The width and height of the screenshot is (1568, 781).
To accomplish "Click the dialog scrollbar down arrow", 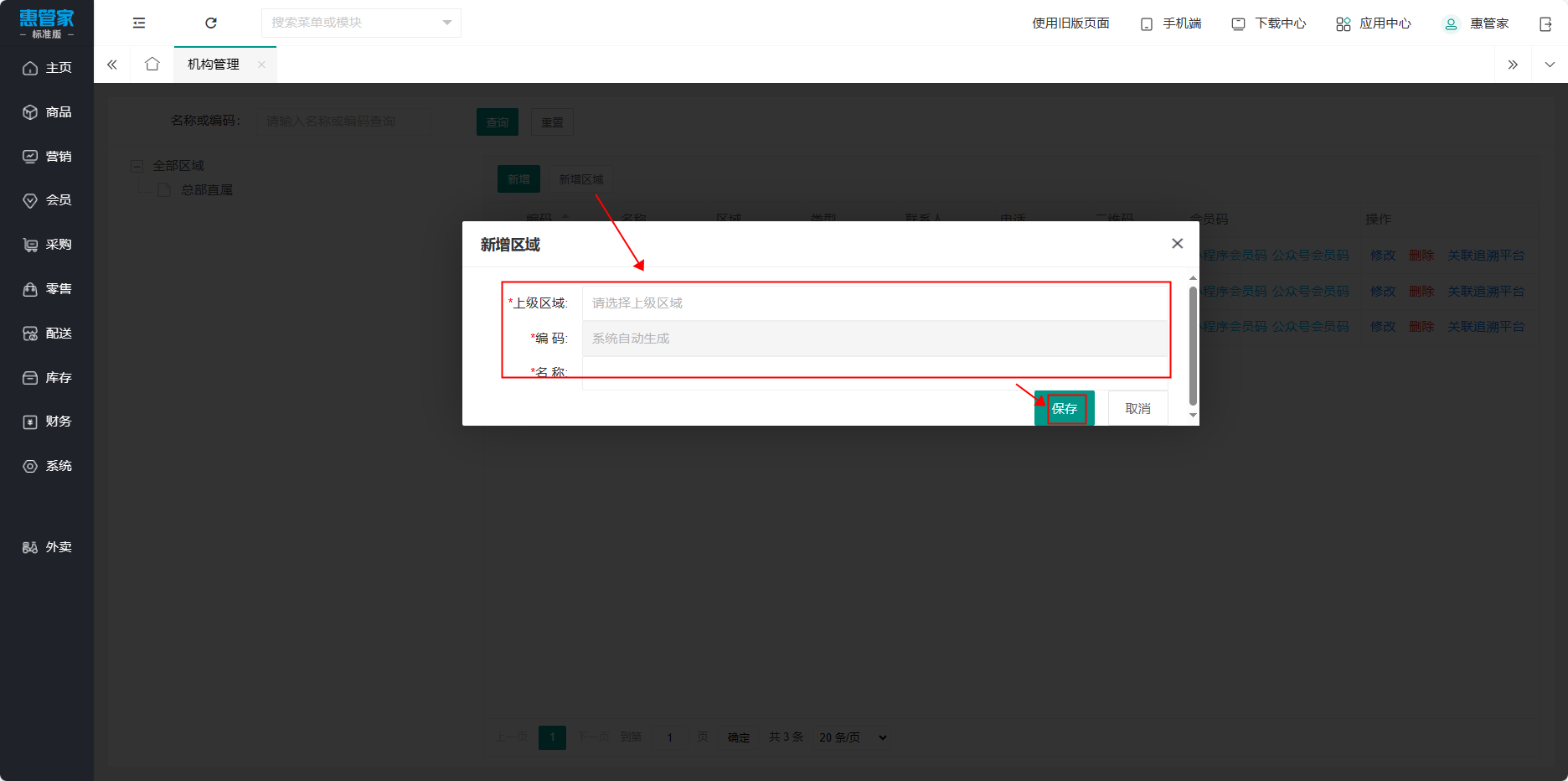I will 1193,415.
